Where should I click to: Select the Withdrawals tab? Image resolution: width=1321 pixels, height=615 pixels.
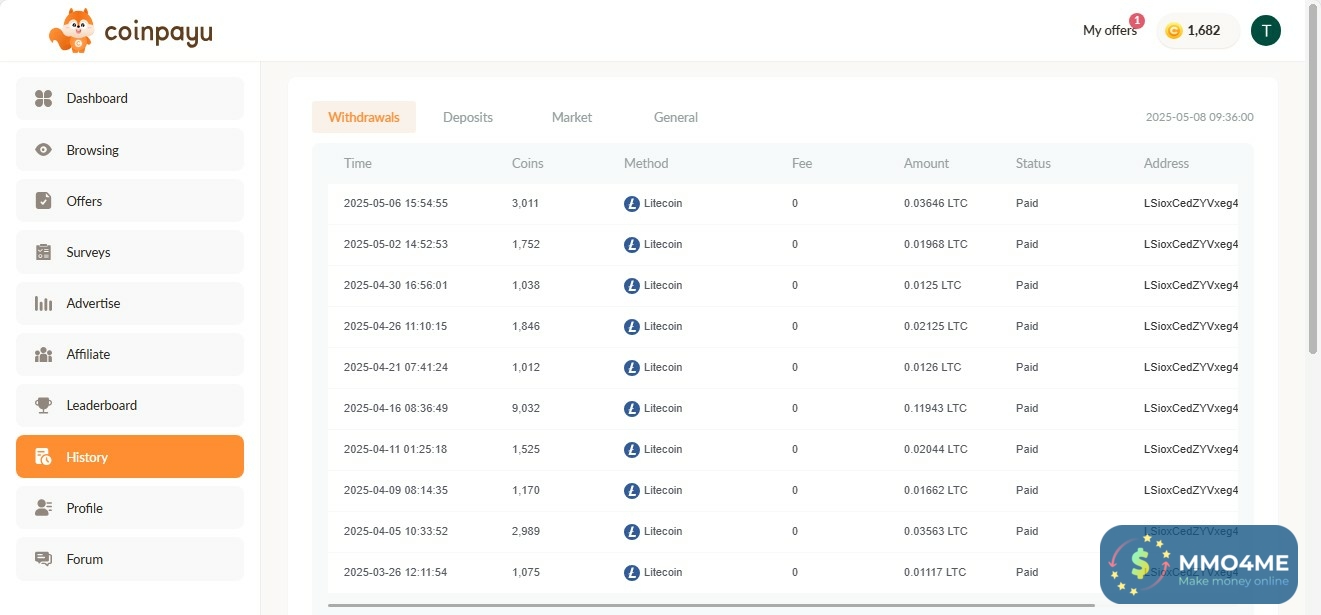[x=364, y=117]
